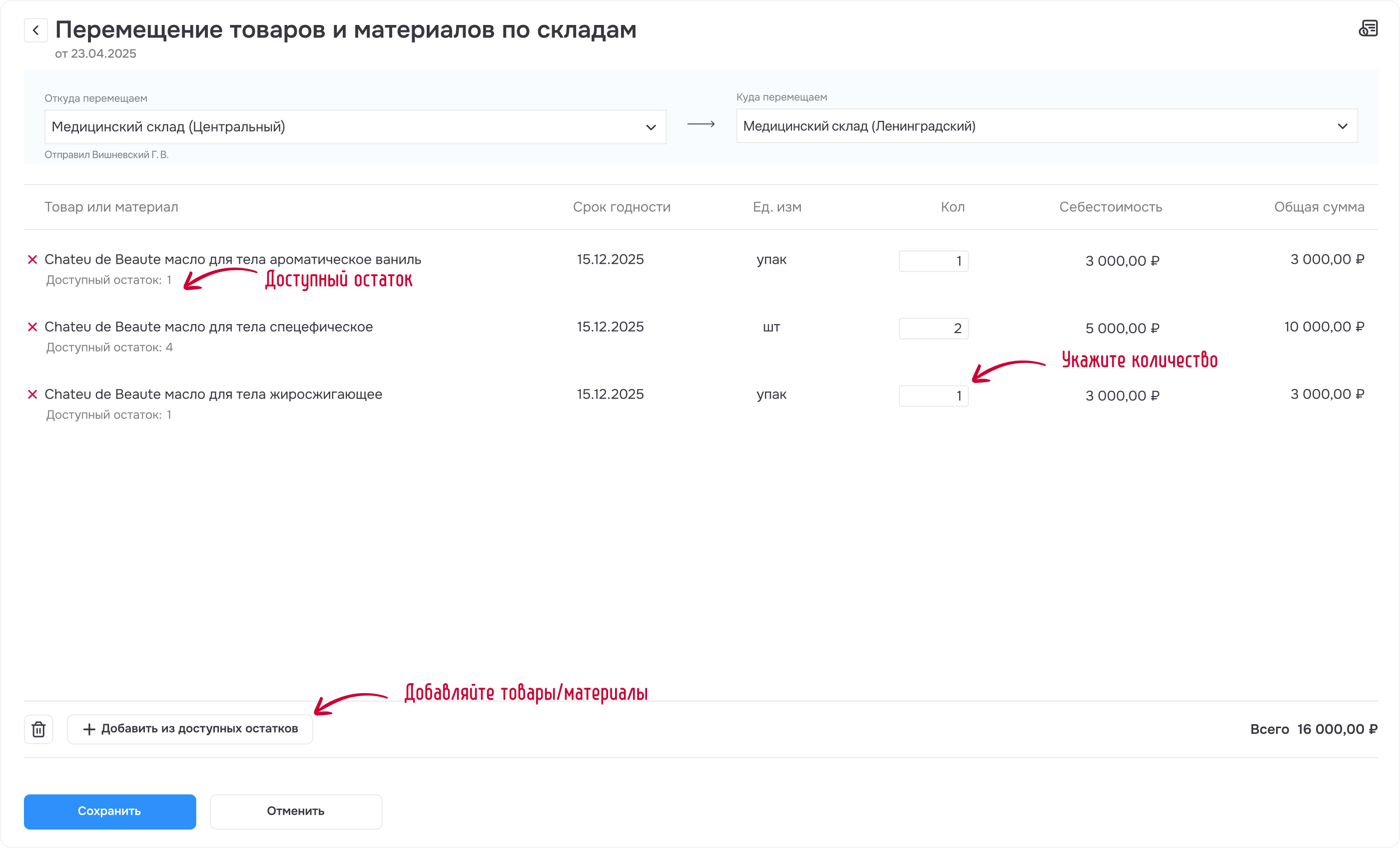
Task: Select the Chateu de Beaute ваниль product name
Action: pos(233,260)
